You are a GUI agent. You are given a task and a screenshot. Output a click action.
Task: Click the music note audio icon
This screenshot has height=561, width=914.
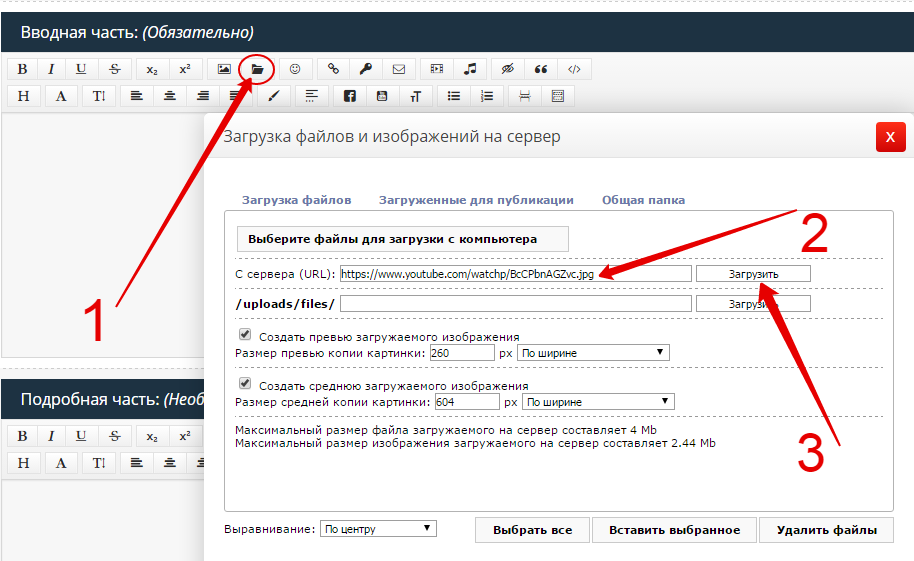click(x=470, y=69)
